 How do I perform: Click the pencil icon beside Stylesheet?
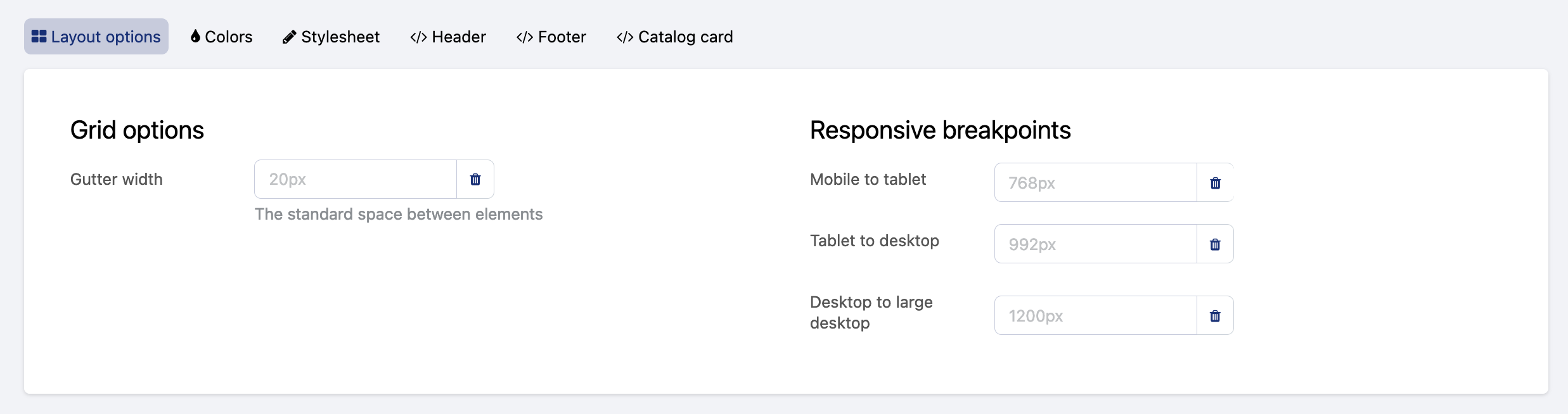tap(289, 37)
